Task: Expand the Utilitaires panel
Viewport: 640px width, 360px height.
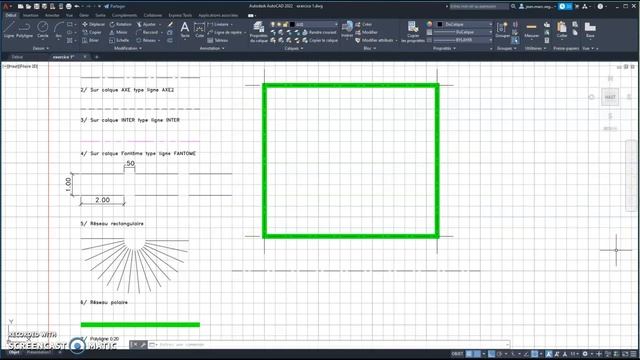Action: tap(536, 48)
